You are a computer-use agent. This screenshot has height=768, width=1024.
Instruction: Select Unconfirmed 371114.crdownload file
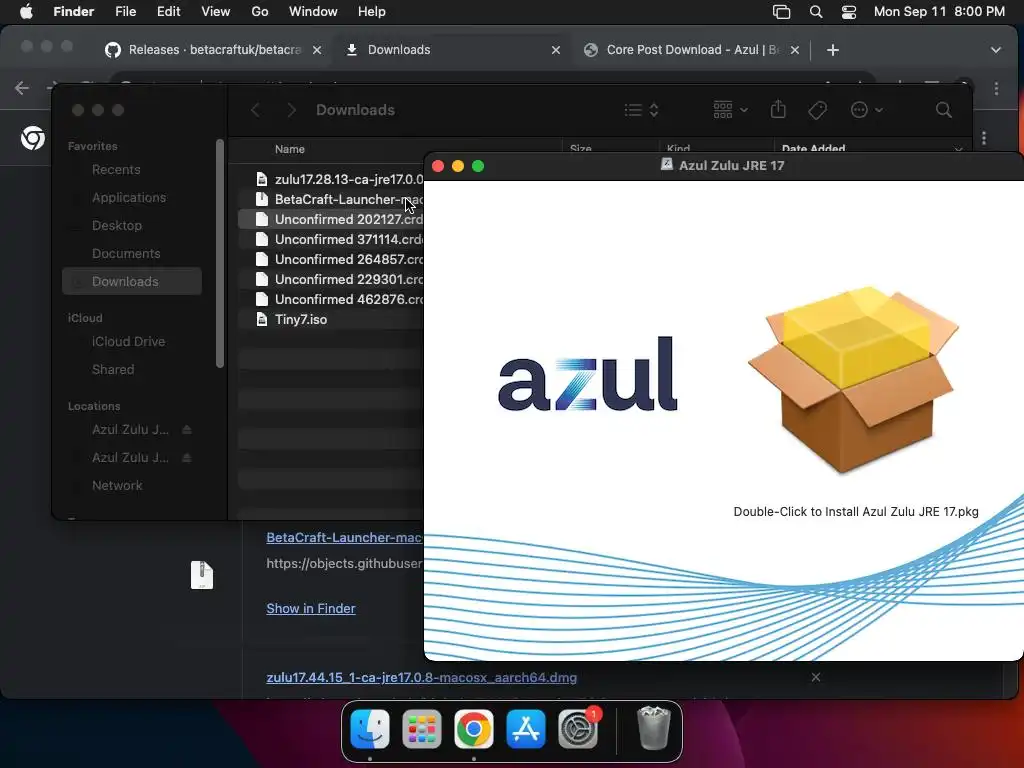(330, 240)
